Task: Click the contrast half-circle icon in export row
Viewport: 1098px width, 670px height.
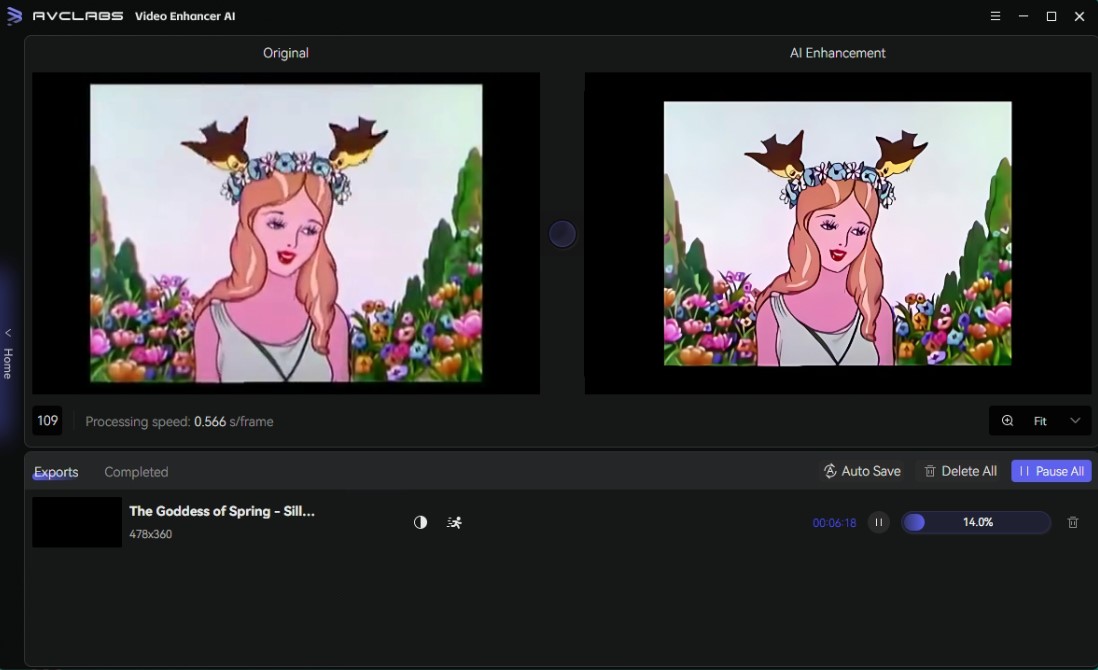Action: 420,522
